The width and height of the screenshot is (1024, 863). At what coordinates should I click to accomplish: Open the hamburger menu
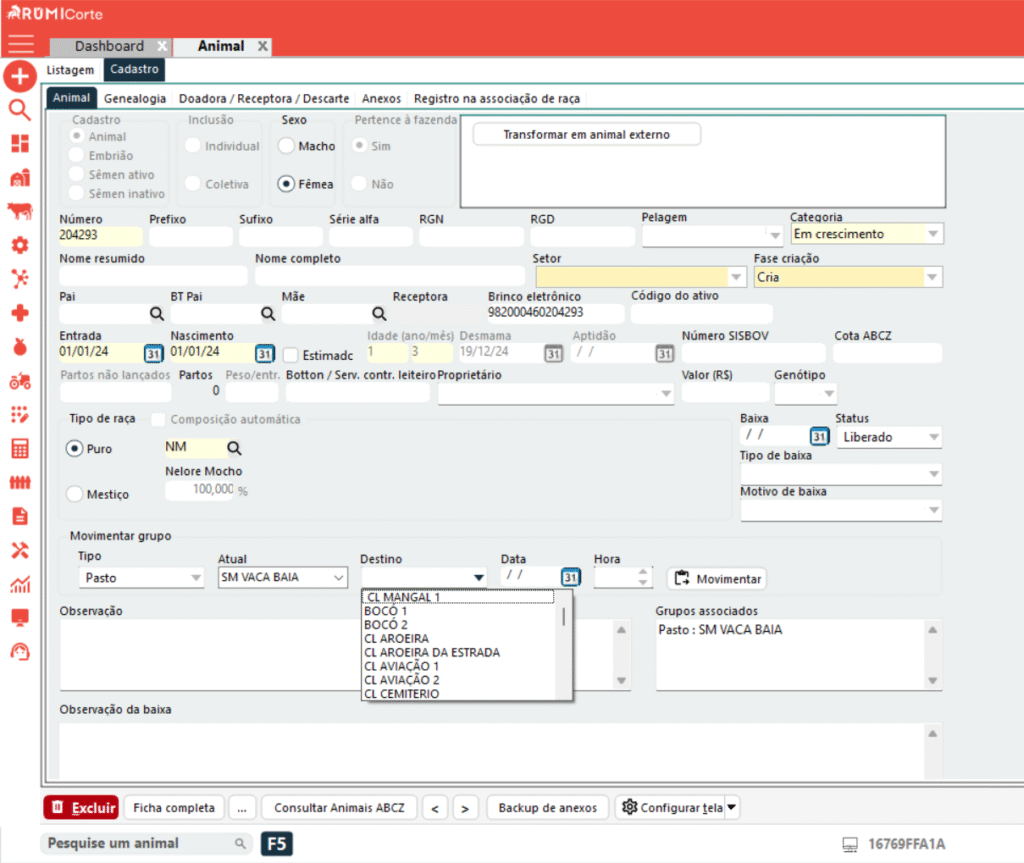tap(20, 44)
